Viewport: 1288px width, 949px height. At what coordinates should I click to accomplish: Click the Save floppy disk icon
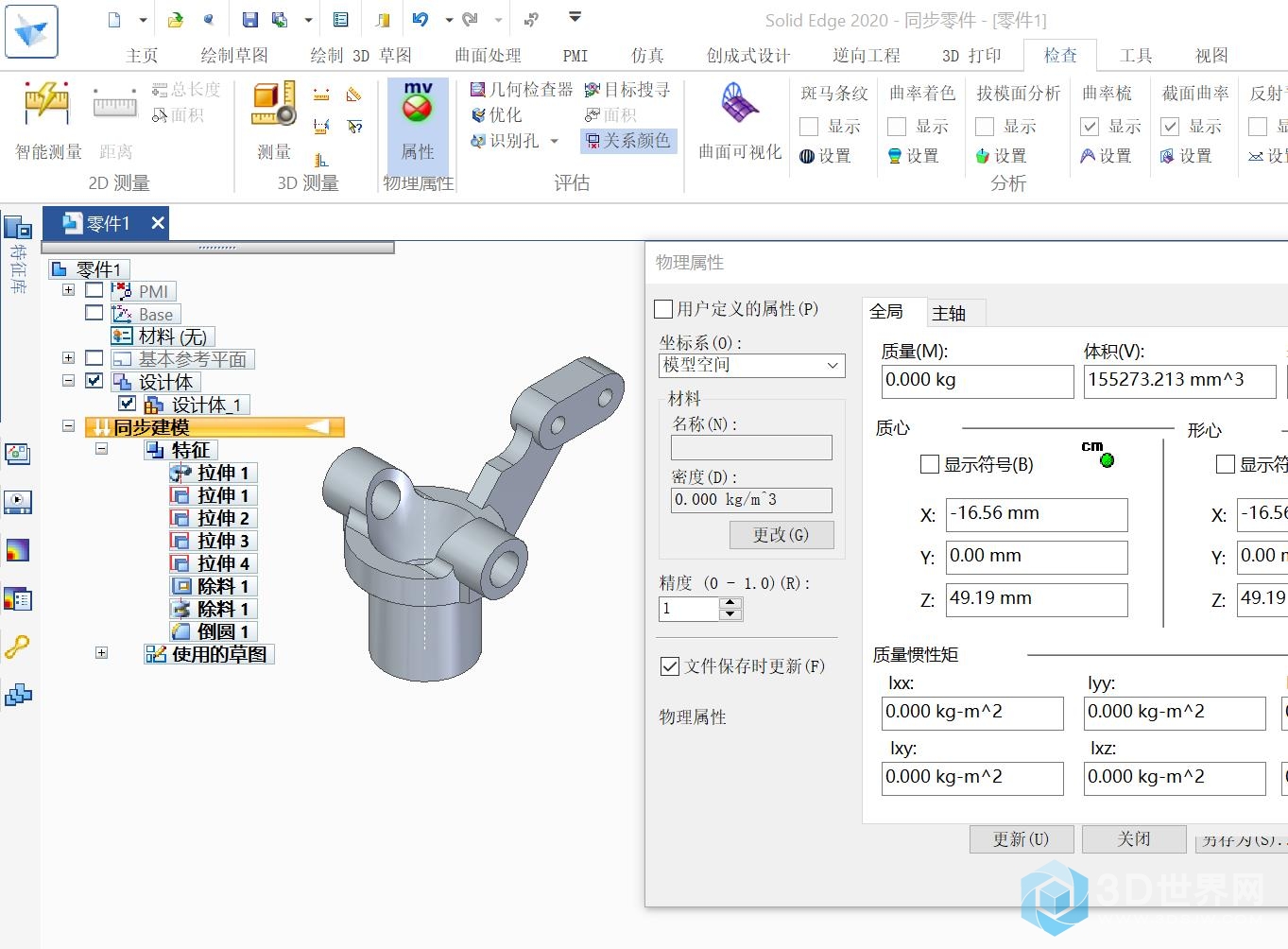tap(250, 19)
